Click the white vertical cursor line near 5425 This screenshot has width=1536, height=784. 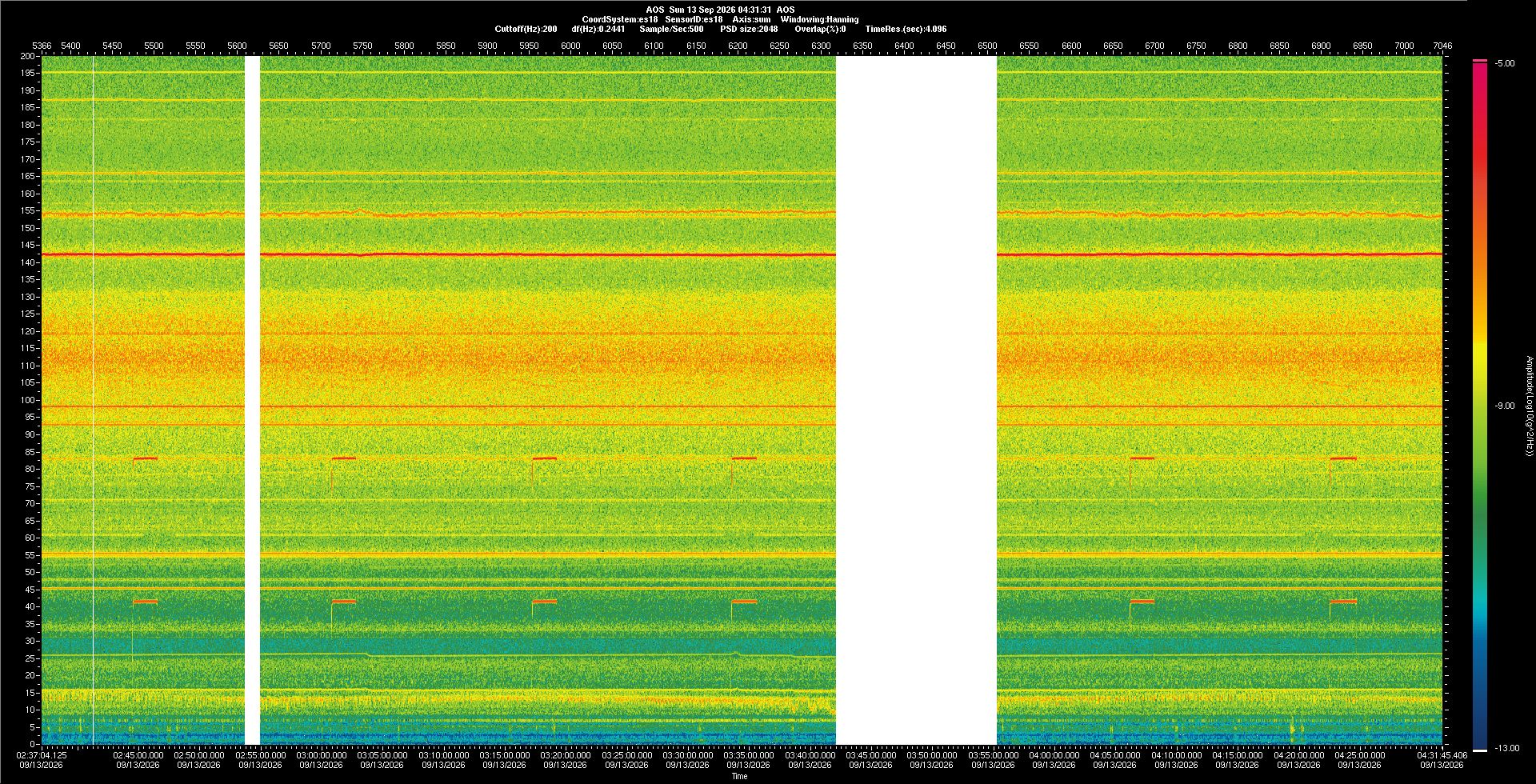[94, 400]
